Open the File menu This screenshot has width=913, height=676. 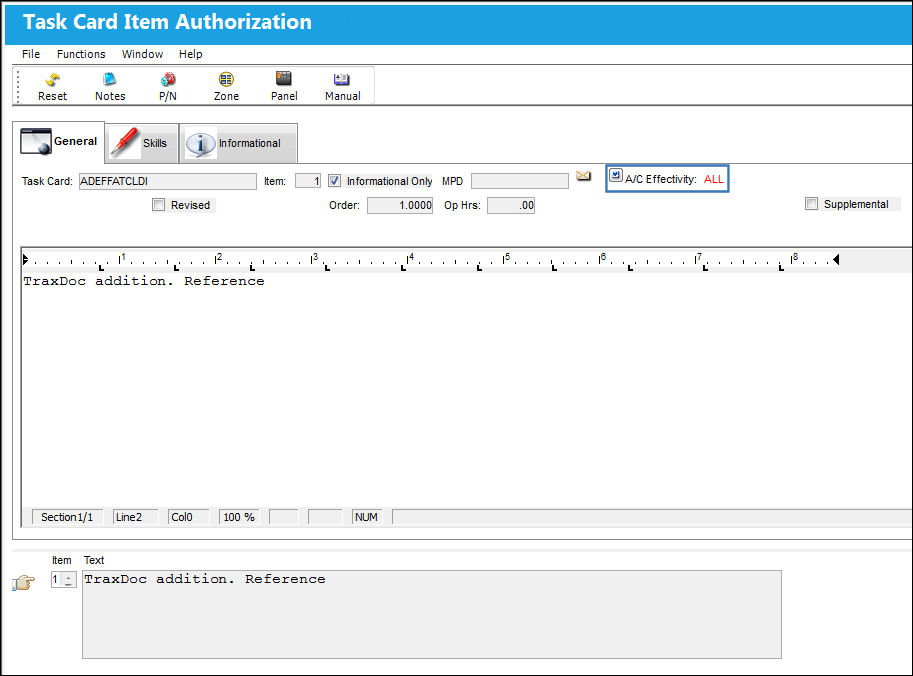31,54
